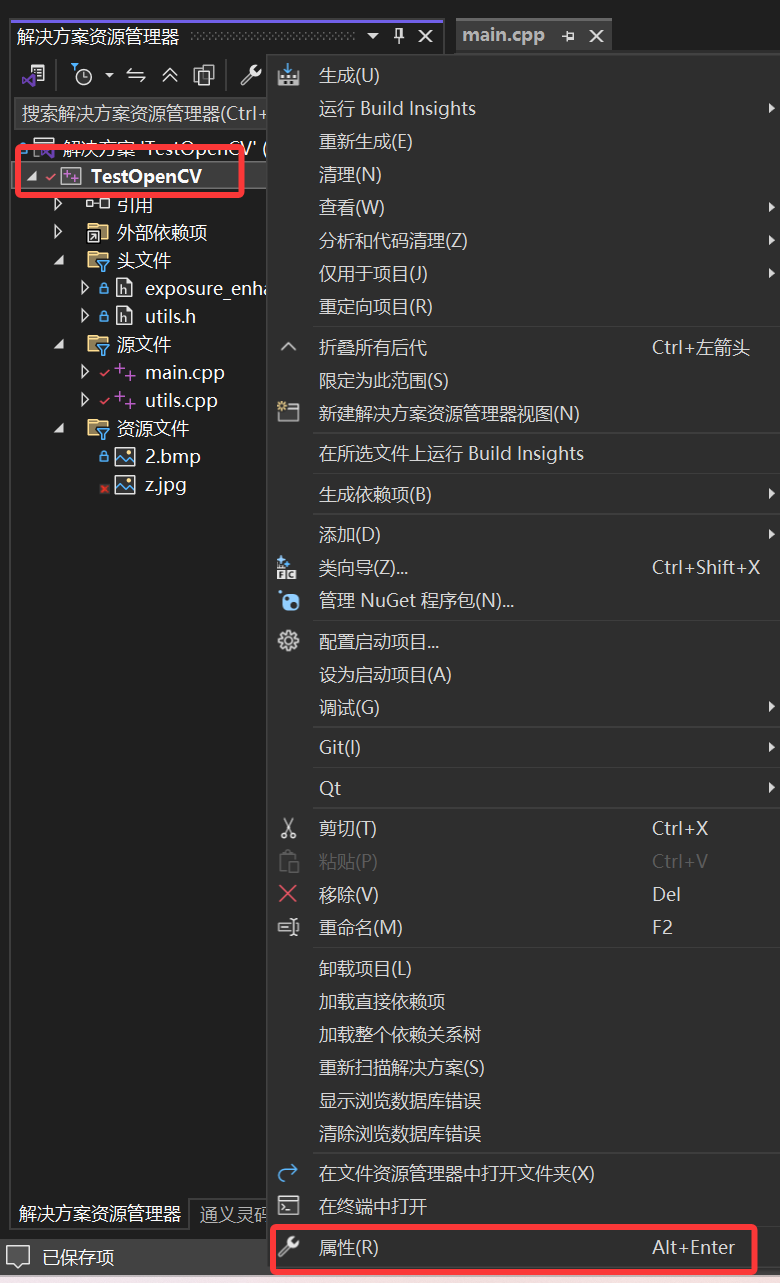Click the show all files icon
Screen dimensions: 780x1283
[x=204, y=75]
